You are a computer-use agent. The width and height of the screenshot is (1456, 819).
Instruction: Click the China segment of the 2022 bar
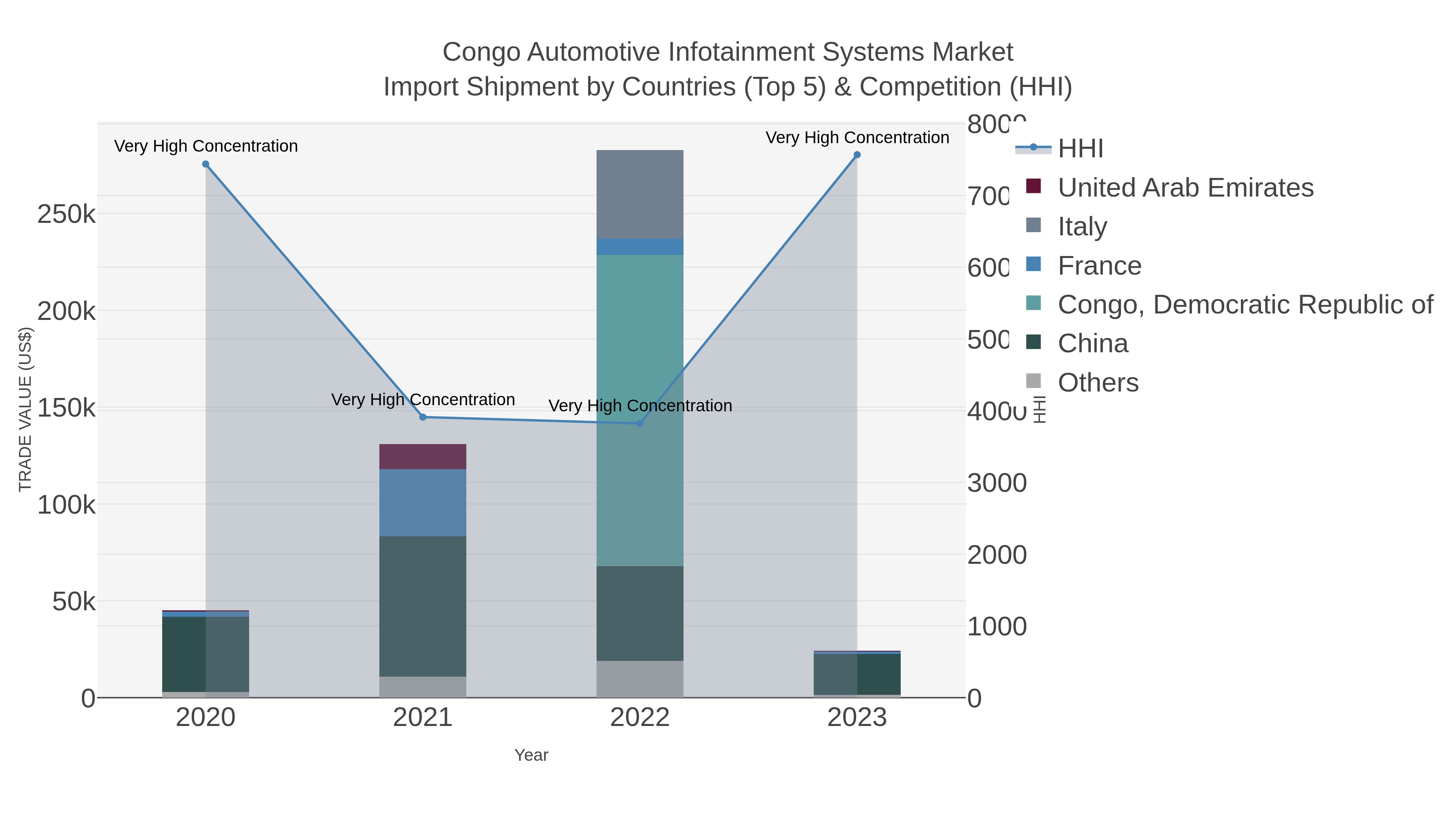click(x=640, y=613)
